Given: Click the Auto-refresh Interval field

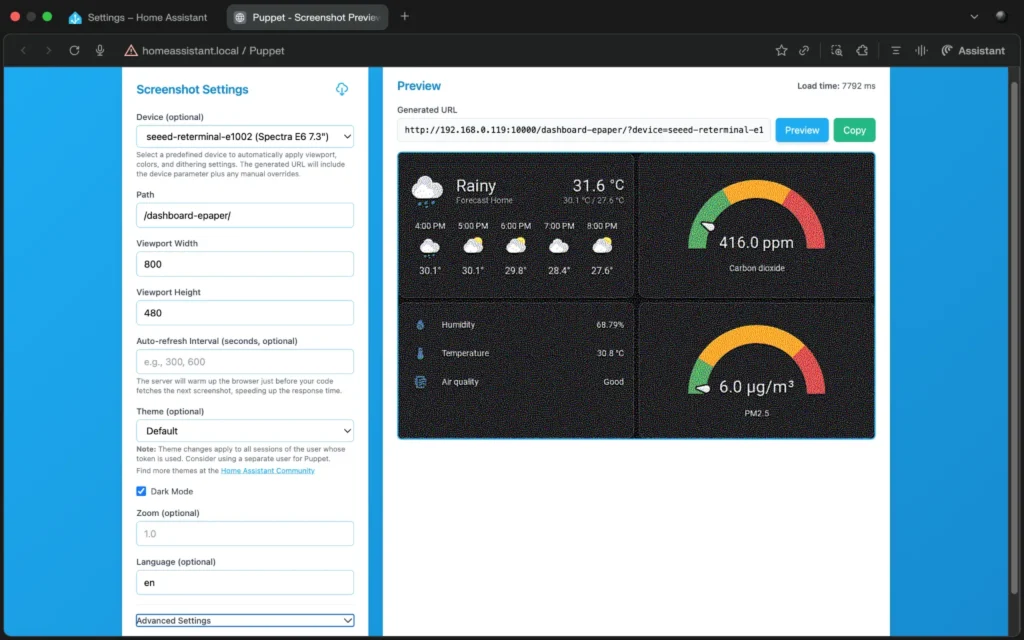Looking at the screenshot, I should 245,362.
